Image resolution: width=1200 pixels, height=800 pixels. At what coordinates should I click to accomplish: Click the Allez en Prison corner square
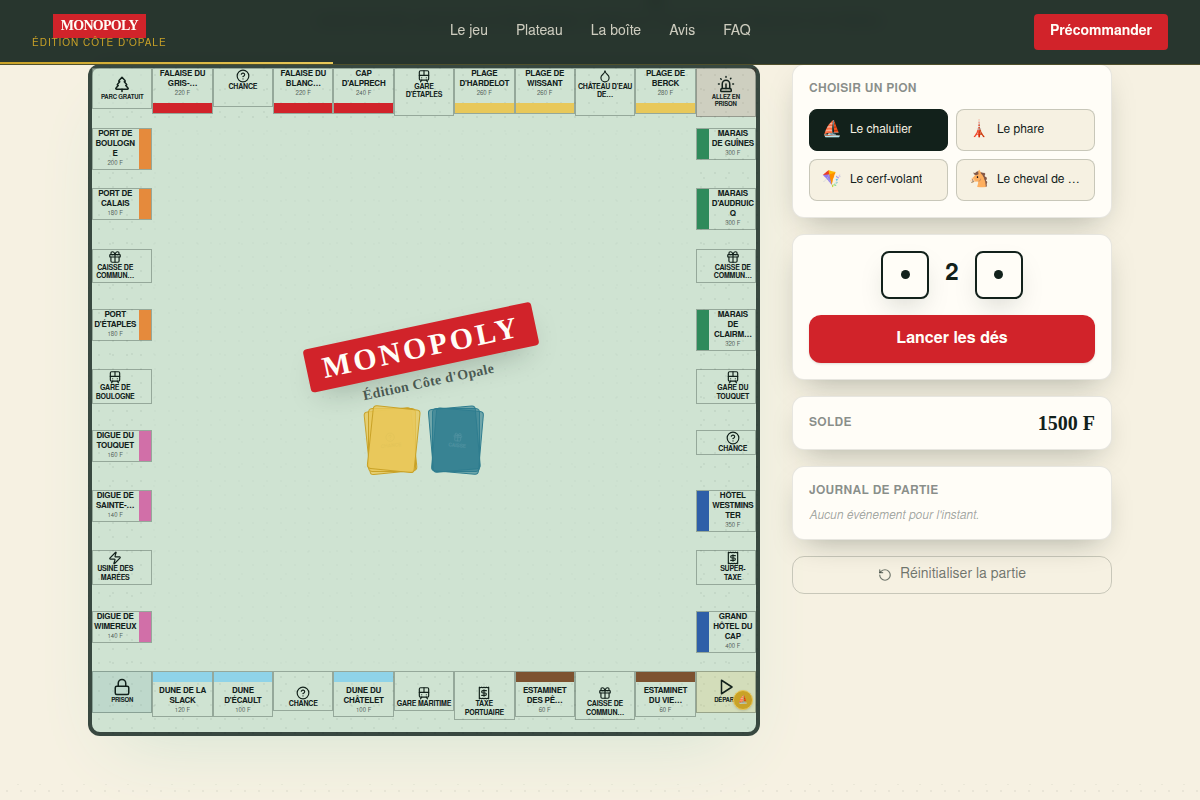coord(726,91)
